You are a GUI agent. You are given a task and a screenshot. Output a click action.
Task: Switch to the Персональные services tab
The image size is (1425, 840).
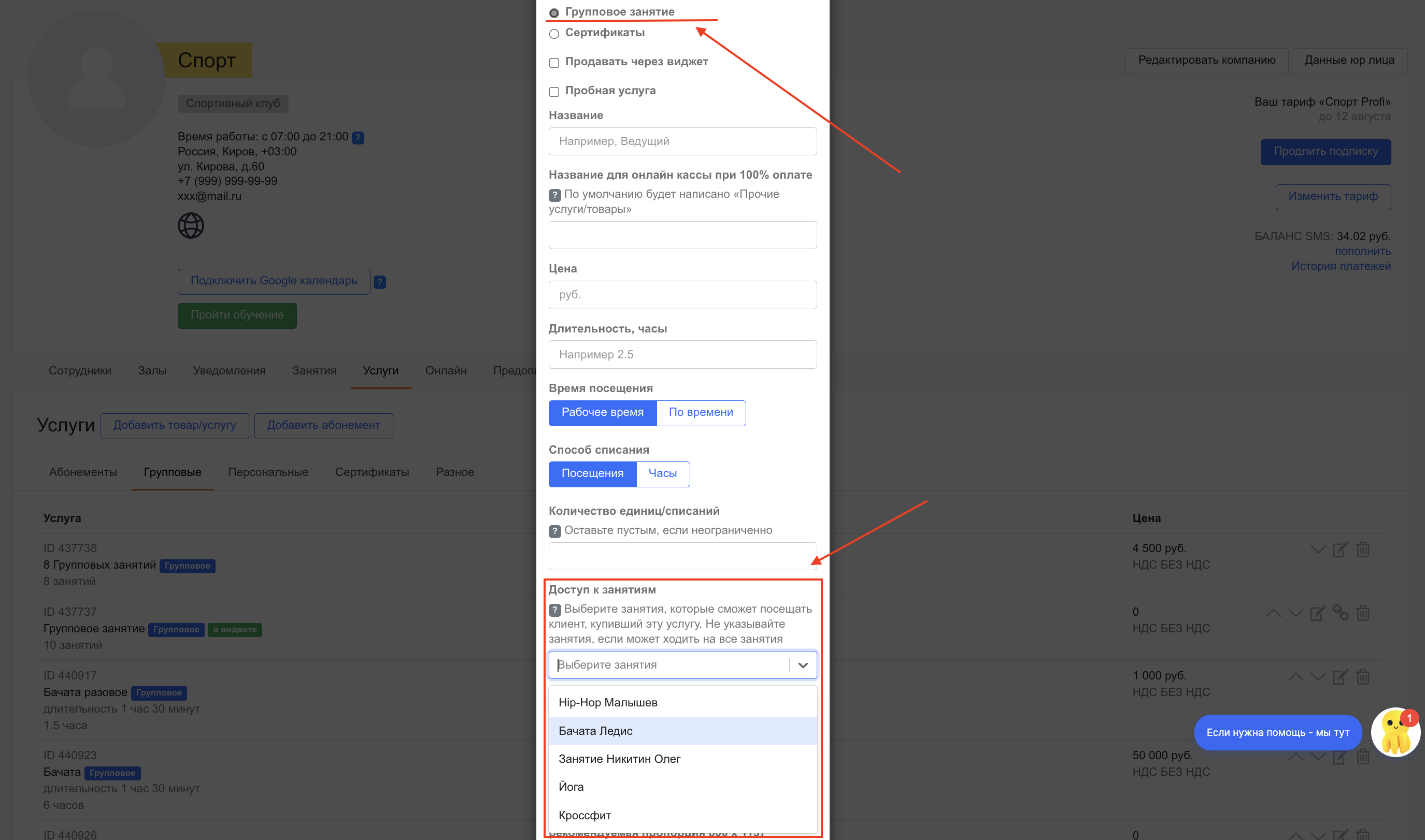coord(268,472)
